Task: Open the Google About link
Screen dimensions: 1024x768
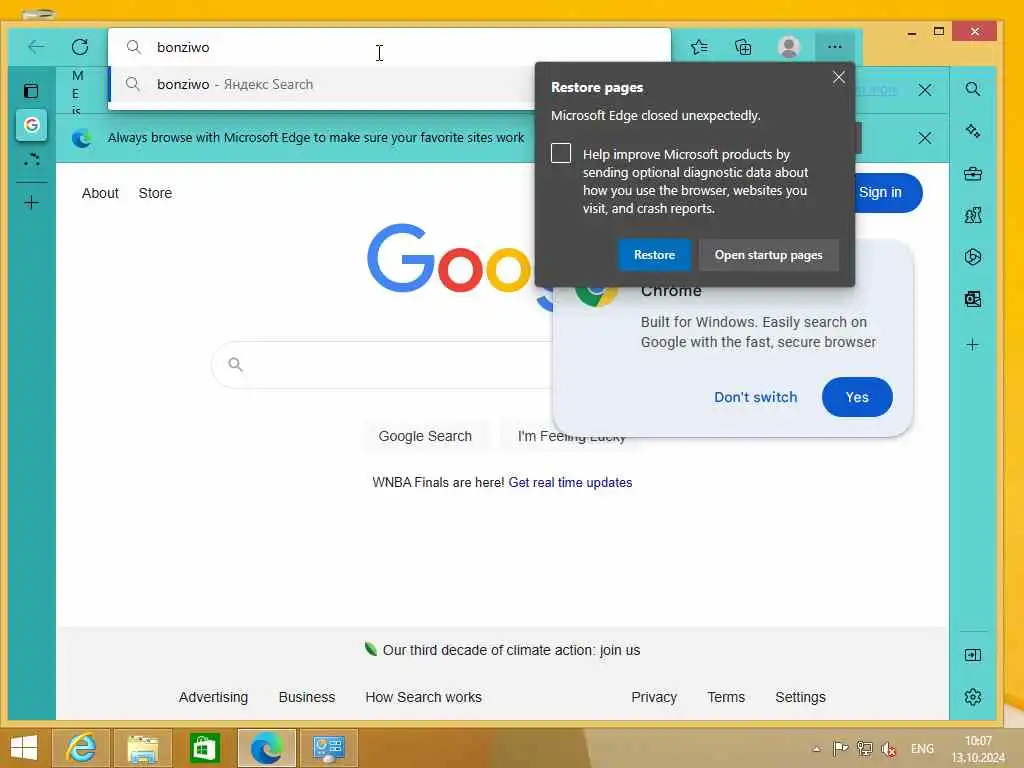Action: (x=100, y=193)
